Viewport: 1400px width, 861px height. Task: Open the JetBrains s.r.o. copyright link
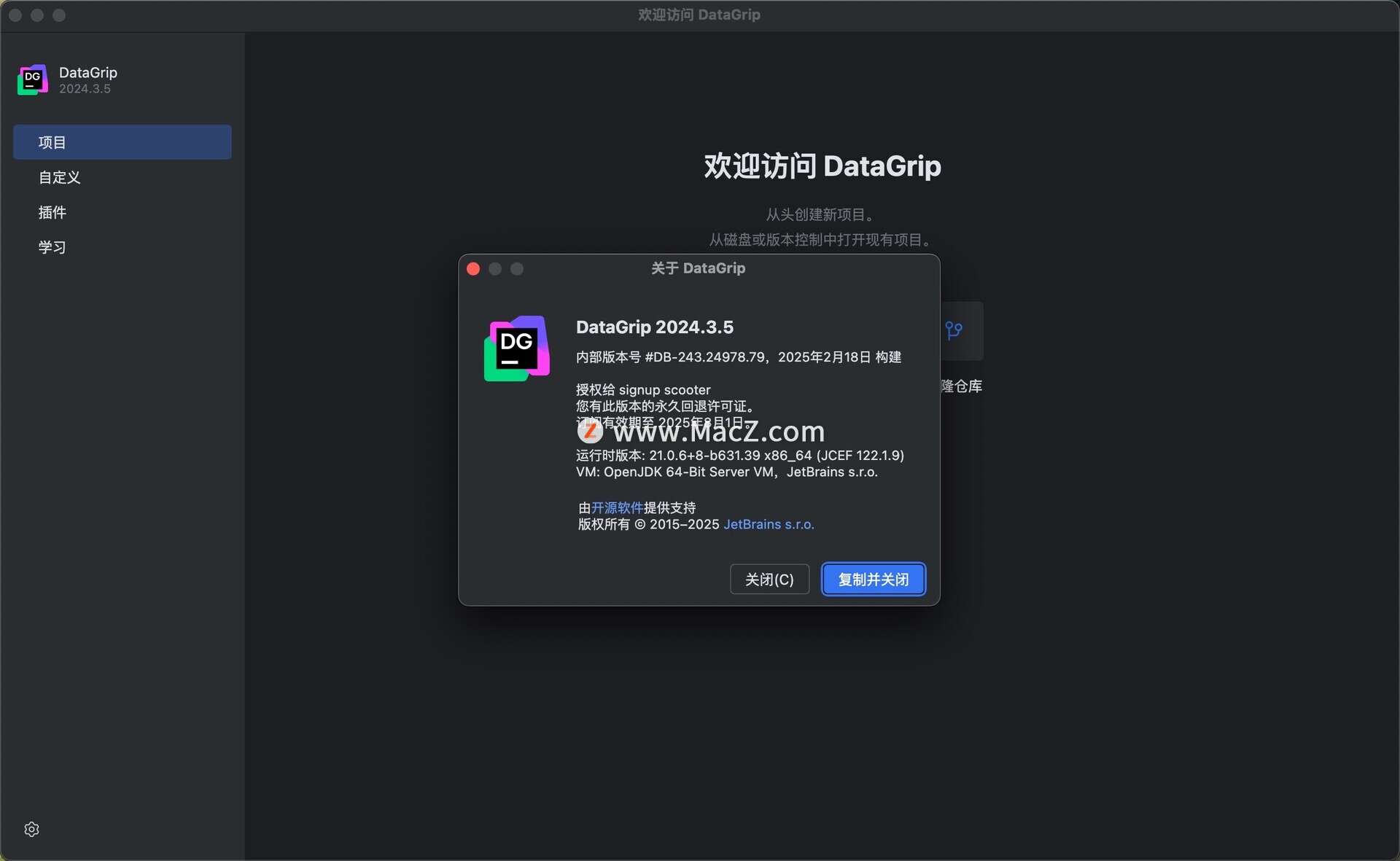coord(769,524)
